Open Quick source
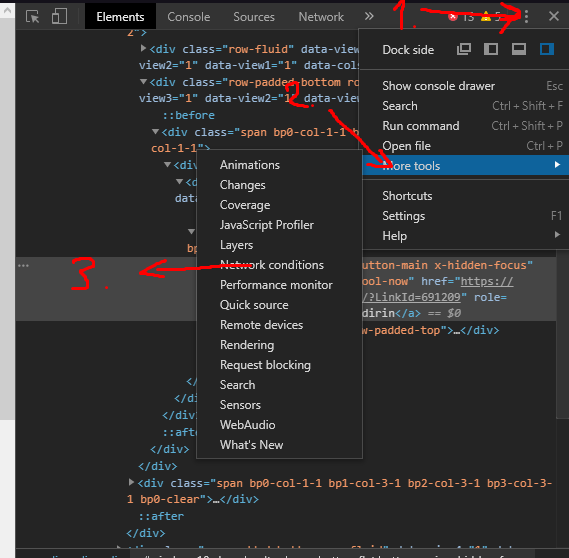This screenshot has width=569, height=558. coord(279,305)
